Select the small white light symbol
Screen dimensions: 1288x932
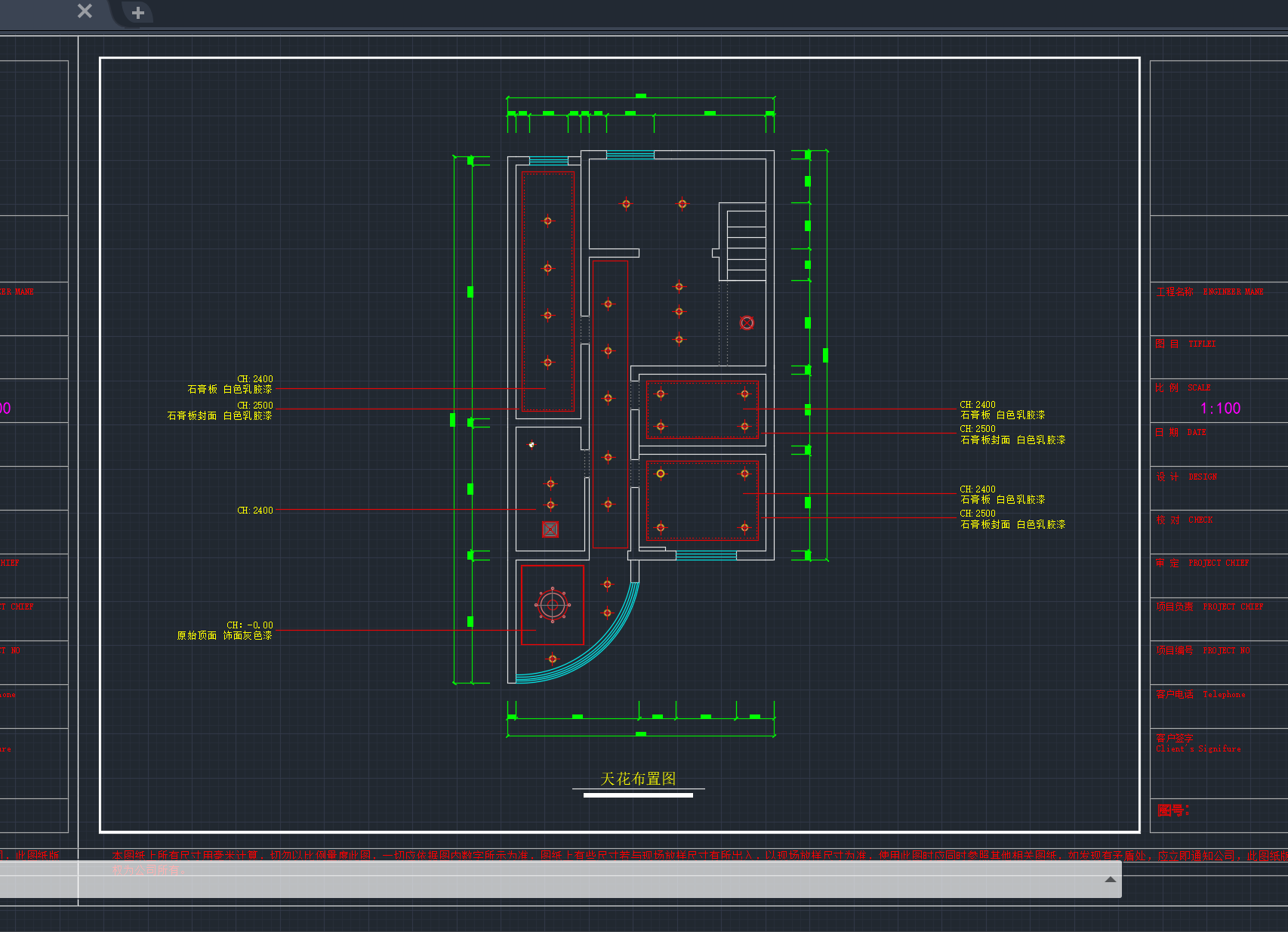click(532, 445)
